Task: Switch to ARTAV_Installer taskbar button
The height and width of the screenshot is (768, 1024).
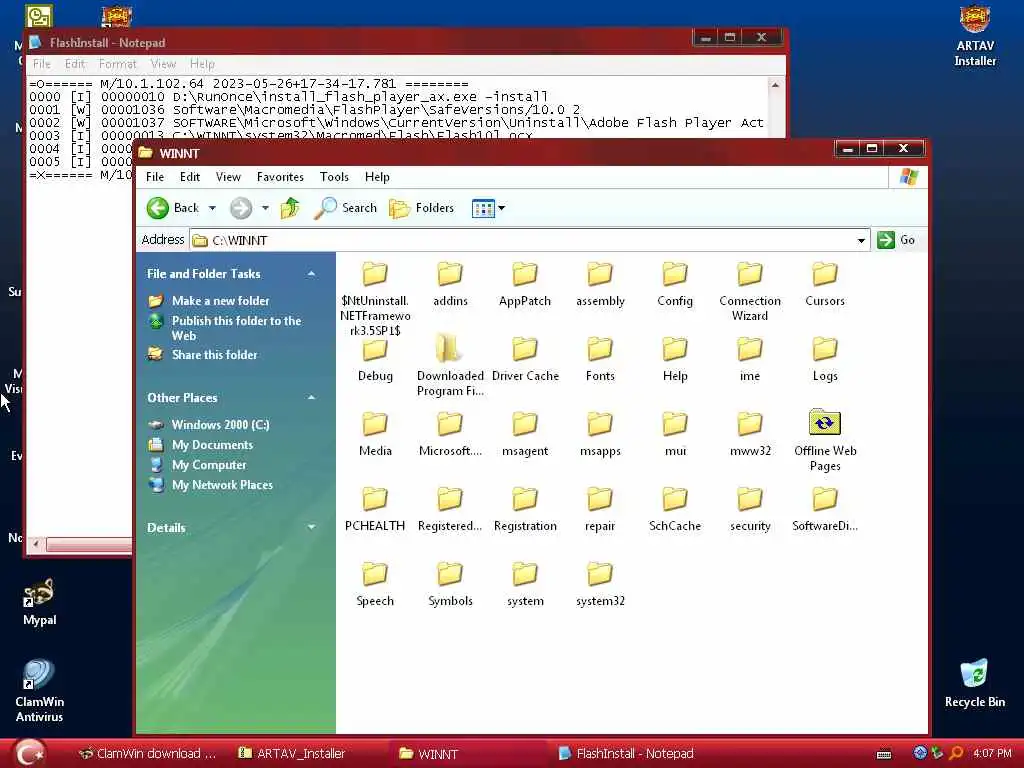Action: click(x=292, y=754)
